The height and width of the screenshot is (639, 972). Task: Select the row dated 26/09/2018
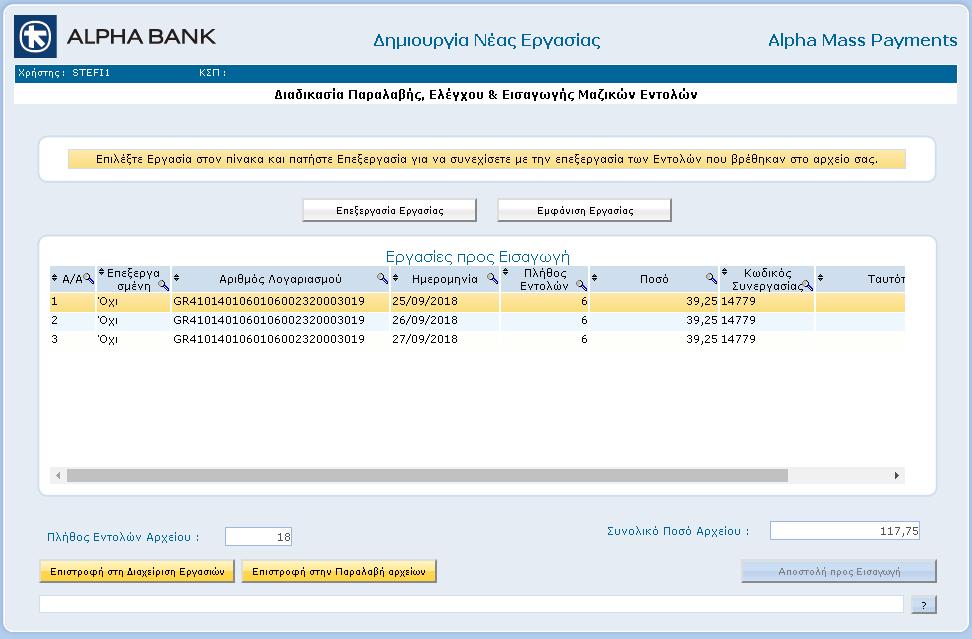tap(477, 320)
